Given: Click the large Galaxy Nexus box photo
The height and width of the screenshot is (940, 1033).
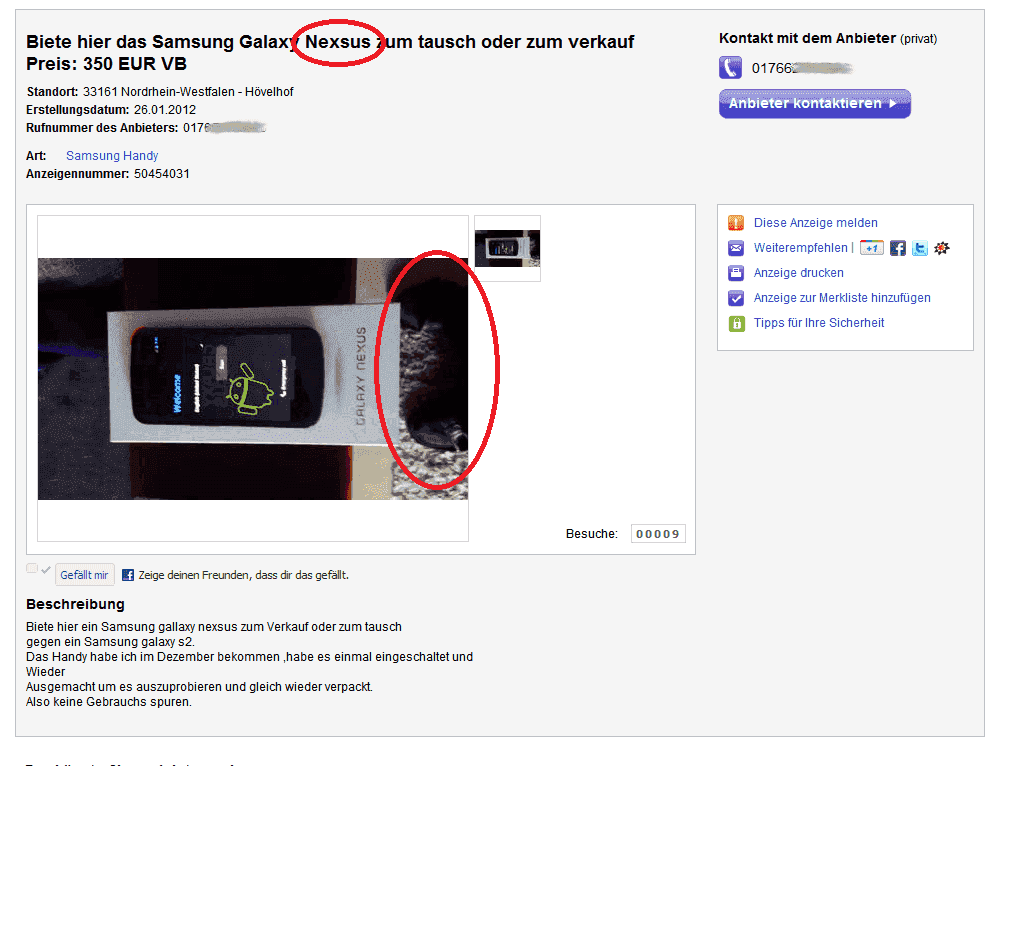Looking at the screenshot, I should (253, 379).
